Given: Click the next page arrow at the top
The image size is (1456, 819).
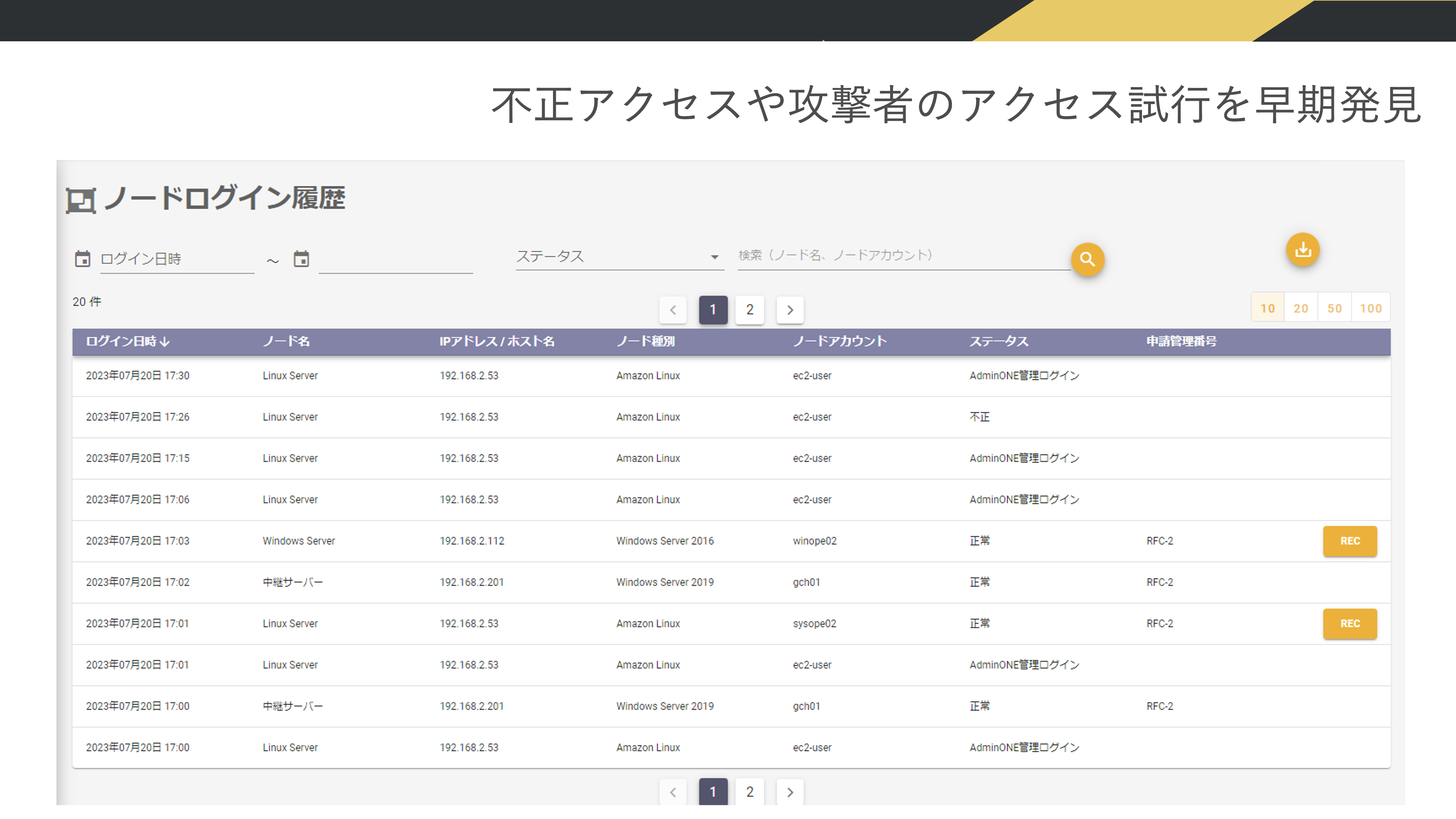Looking at the screenshot, I should point(790,310).
